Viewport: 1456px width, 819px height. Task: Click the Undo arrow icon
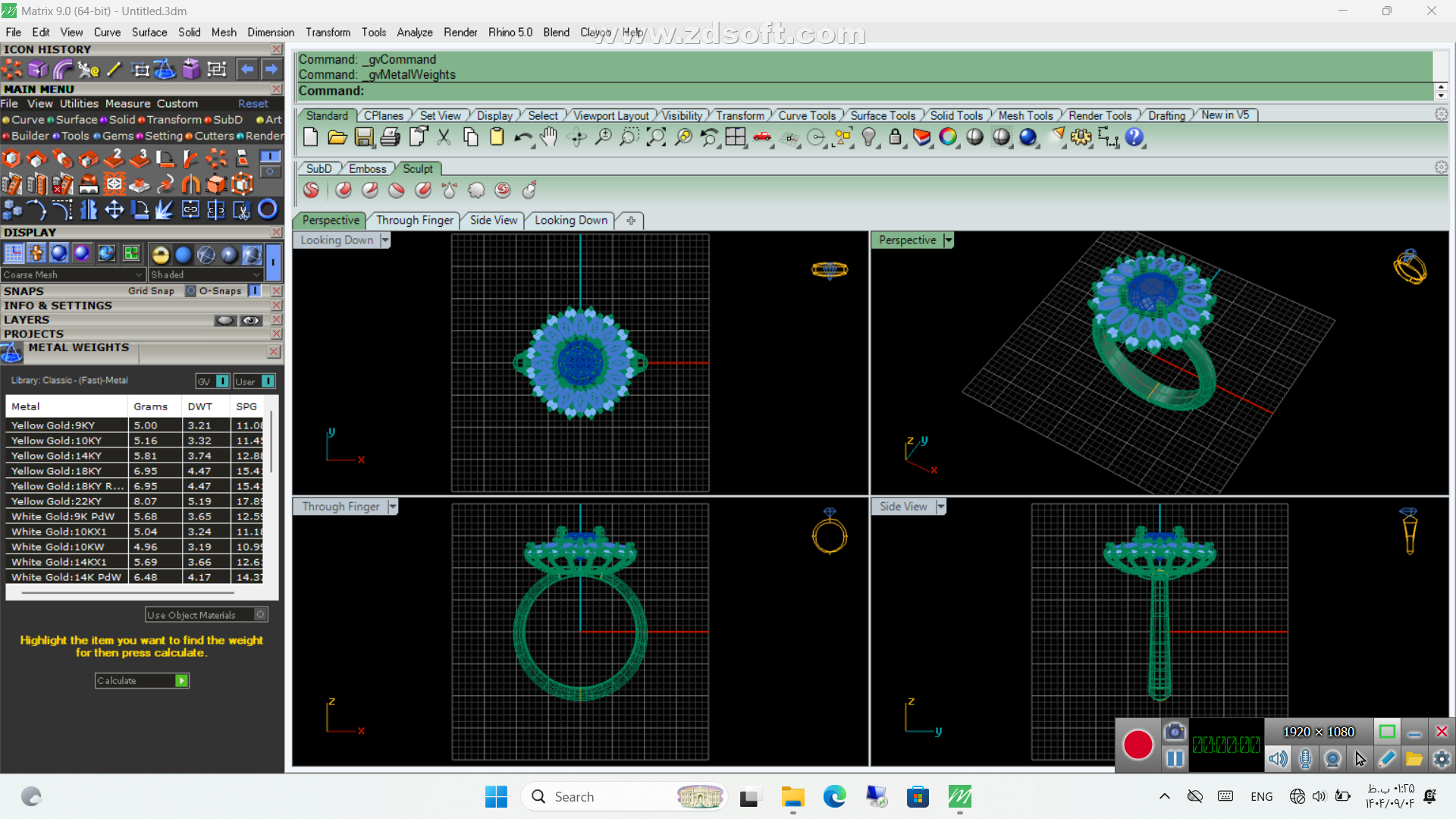click(522, 137)
